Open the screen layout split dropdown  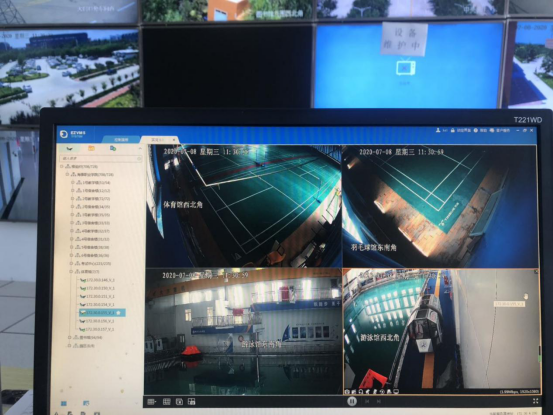pyautogui.click(x=152, y=402)
